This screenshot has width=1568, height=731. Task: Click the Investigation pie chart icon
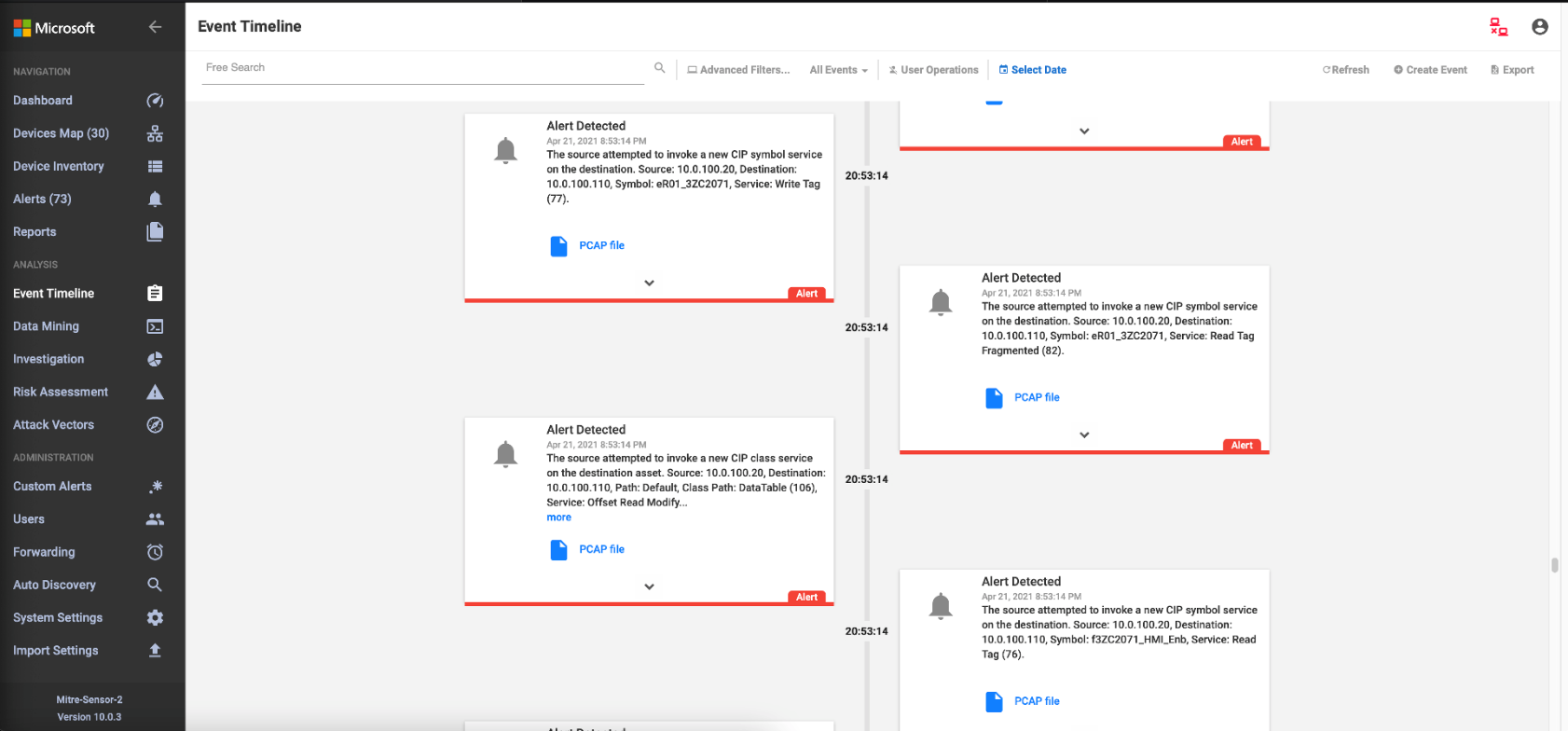click(x=155, y=359)
